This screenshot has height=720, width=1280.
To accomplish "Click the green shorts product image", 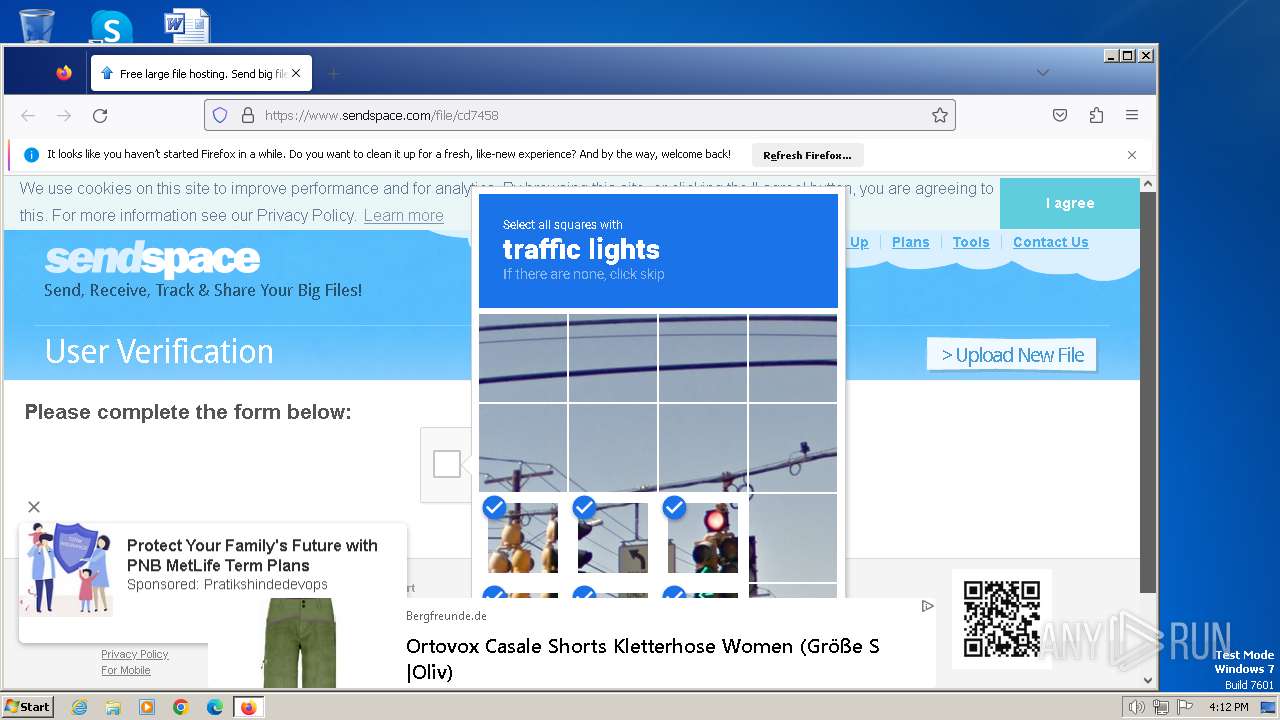I will [300, 642].
